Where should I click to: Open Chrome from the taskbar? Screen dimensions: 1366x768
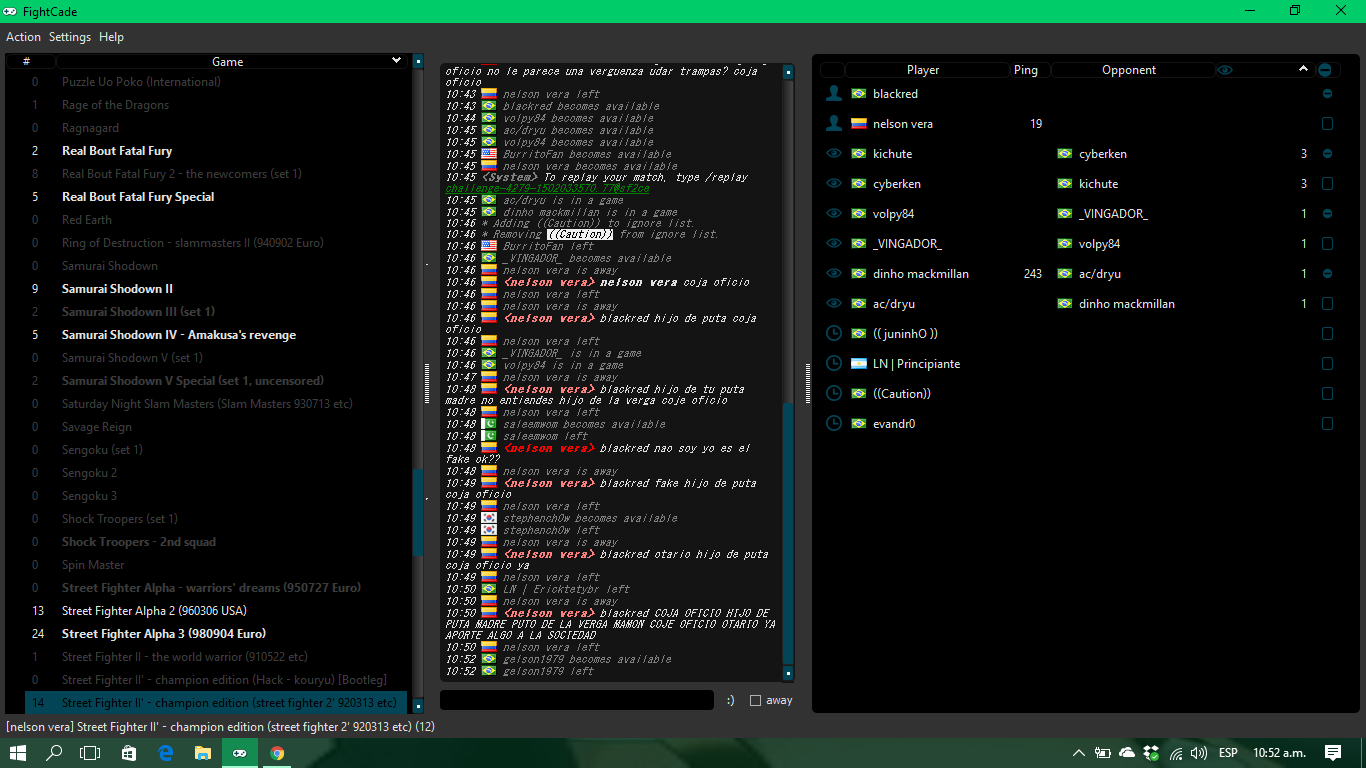pos(277,753)
